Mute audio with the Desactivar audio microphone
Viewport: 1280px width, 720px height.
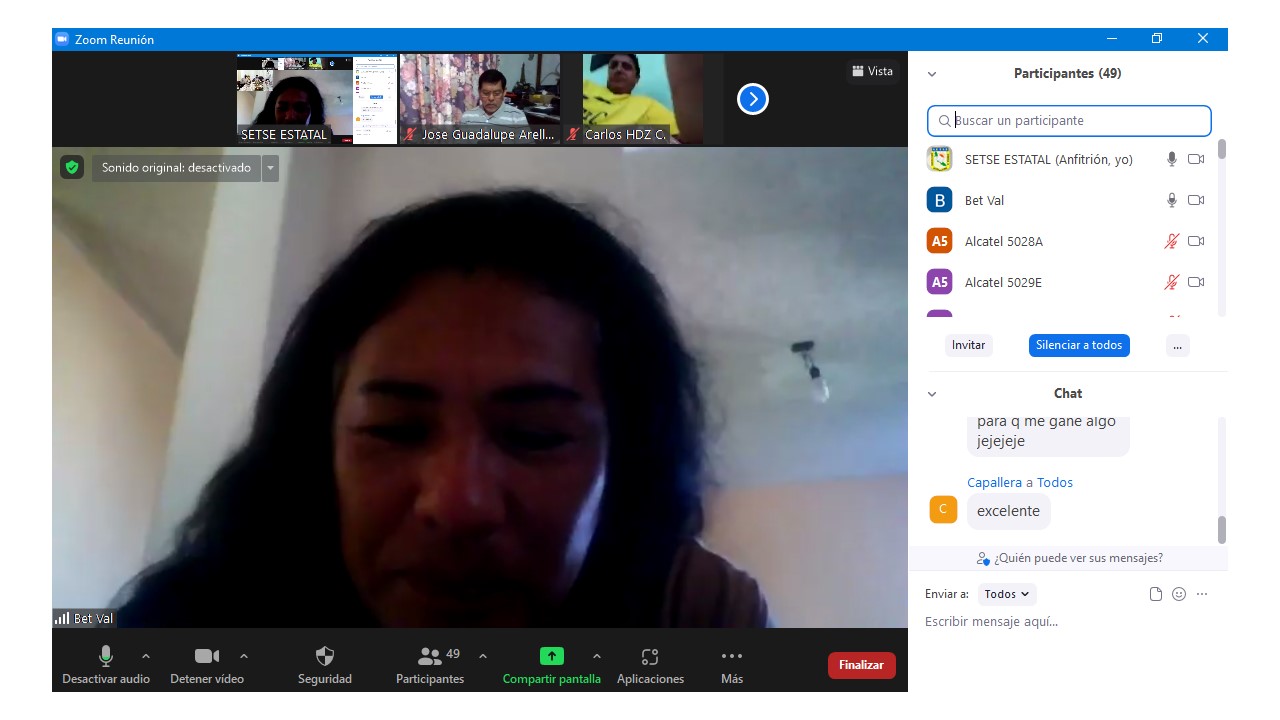coord(106,665)
